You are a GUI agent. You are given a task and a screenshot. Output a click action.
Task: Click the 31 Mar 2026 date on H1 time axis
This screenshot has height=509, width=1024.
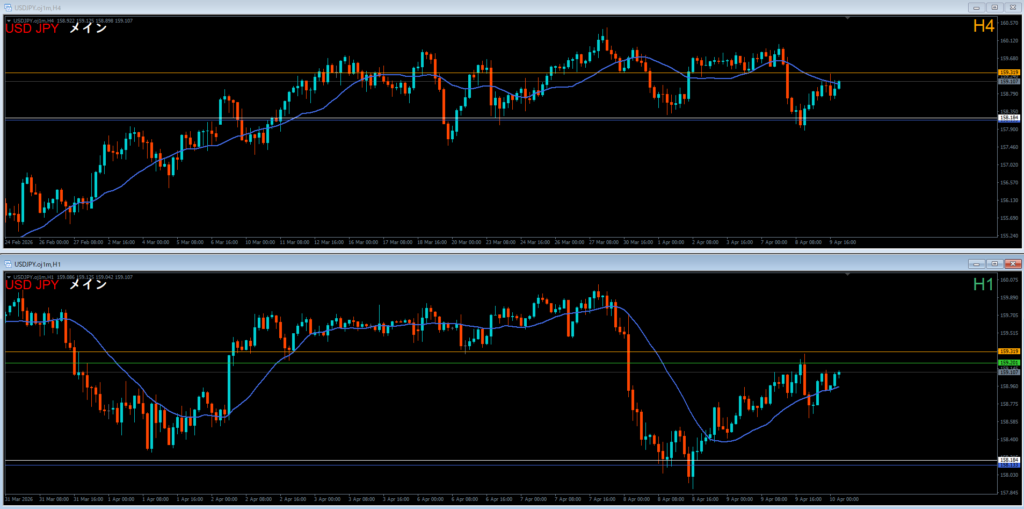coord(17,499)
